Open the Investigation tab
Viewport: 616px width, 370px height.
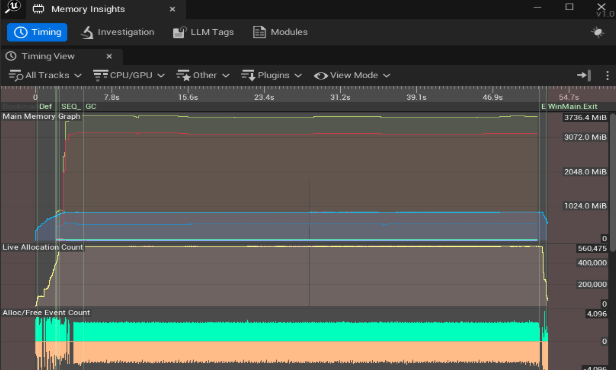(x=117, y=32)
